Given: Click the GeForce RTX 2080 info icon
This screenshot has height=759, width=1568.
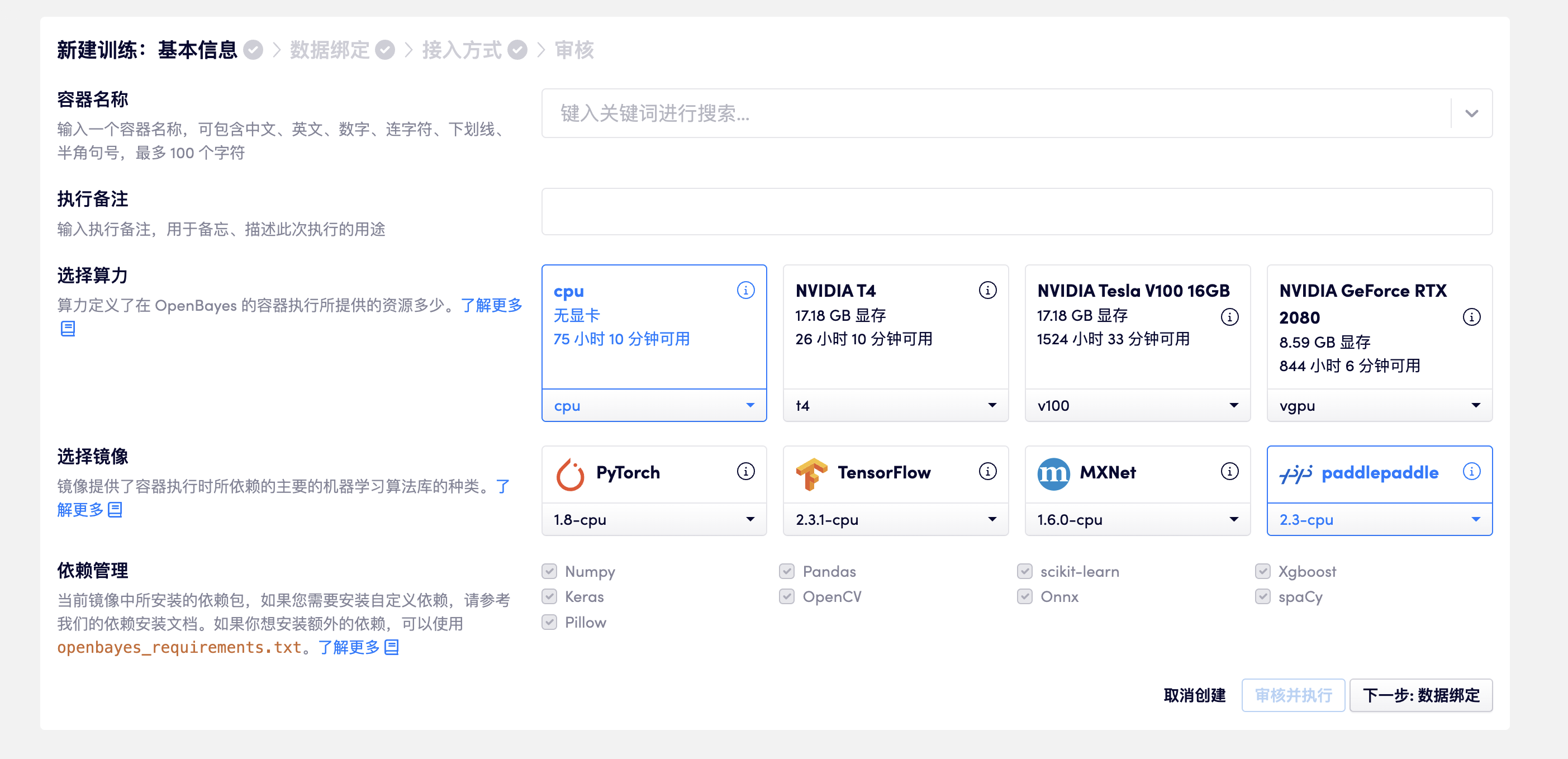Looking at the screenshot, I should click(1471, 316).
